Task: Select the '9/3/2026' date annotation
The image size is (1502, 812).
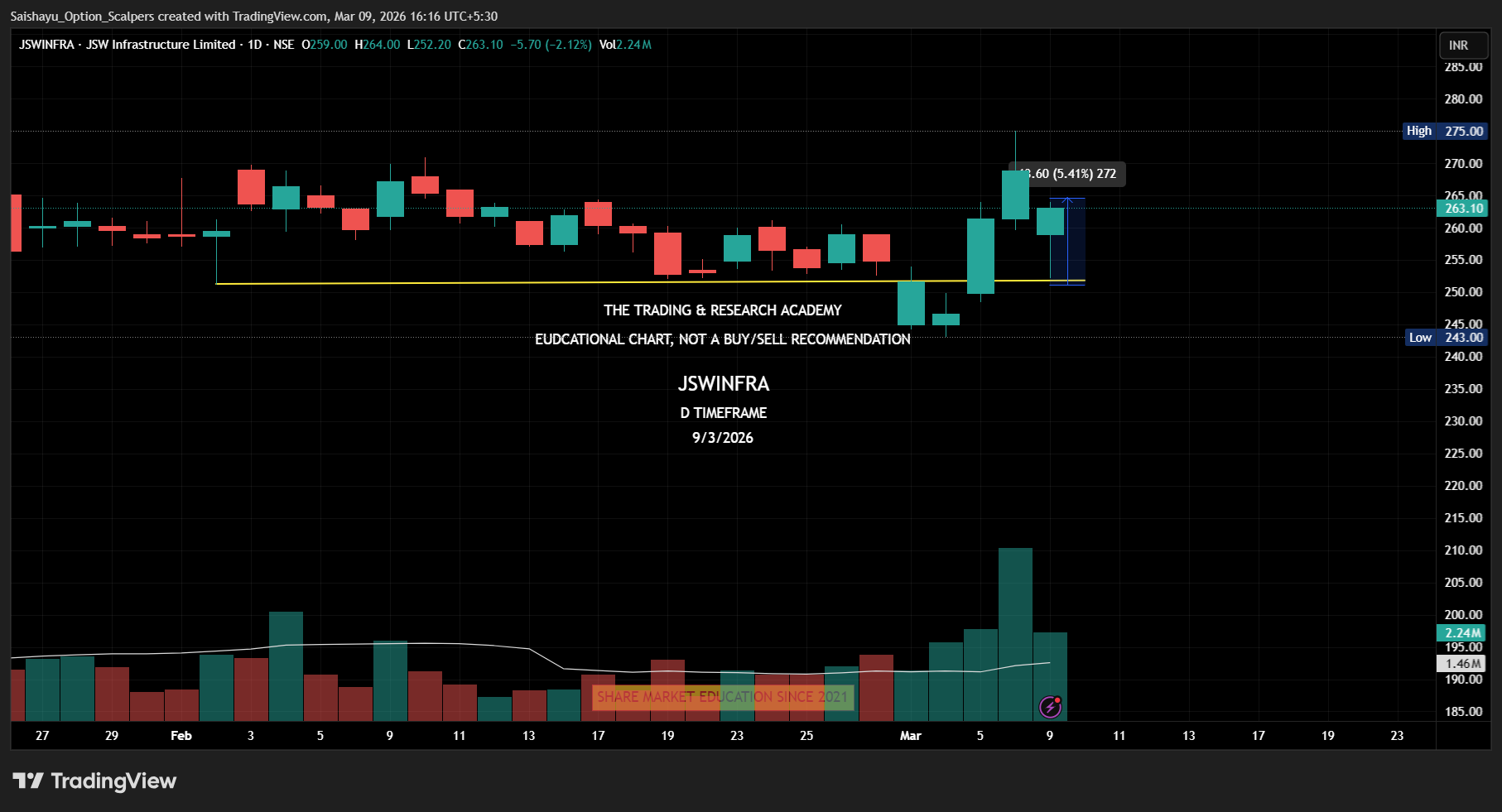Action: [x=723, y=438]
